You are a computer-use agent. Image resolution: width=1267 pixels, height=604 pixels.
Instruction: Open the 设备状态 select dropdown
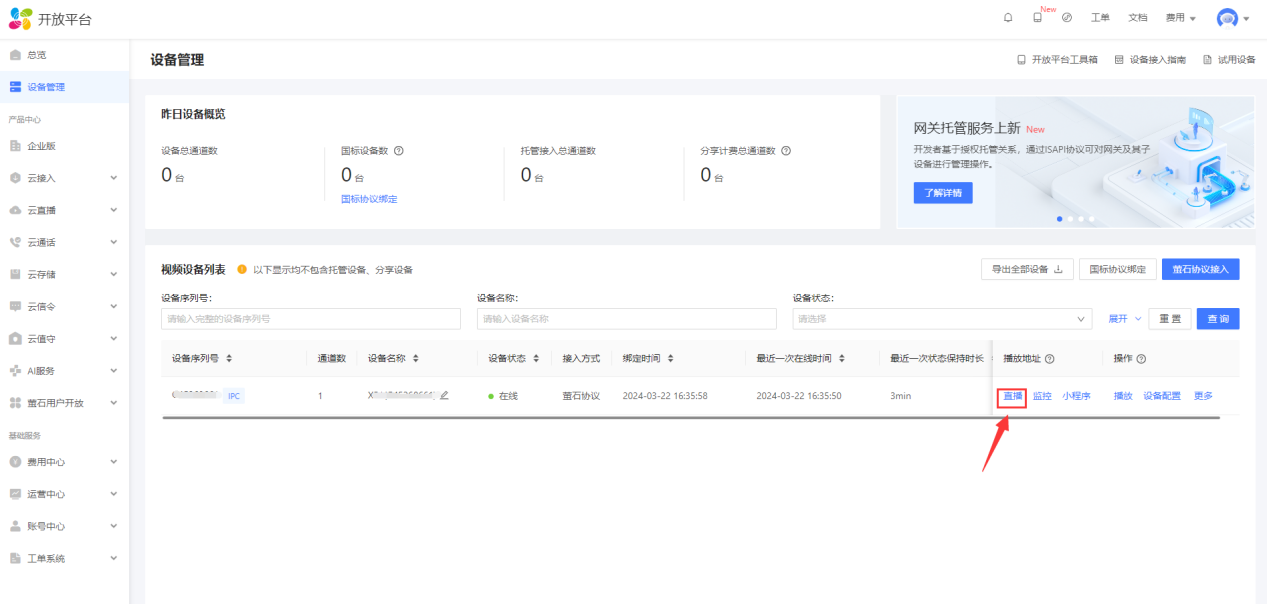tap(941, 319)
